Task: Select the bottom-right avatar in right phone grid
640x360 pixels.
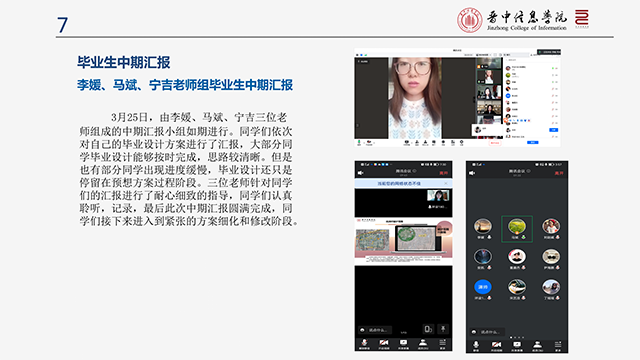Action: pyautogui.click(x=551, y=287)
